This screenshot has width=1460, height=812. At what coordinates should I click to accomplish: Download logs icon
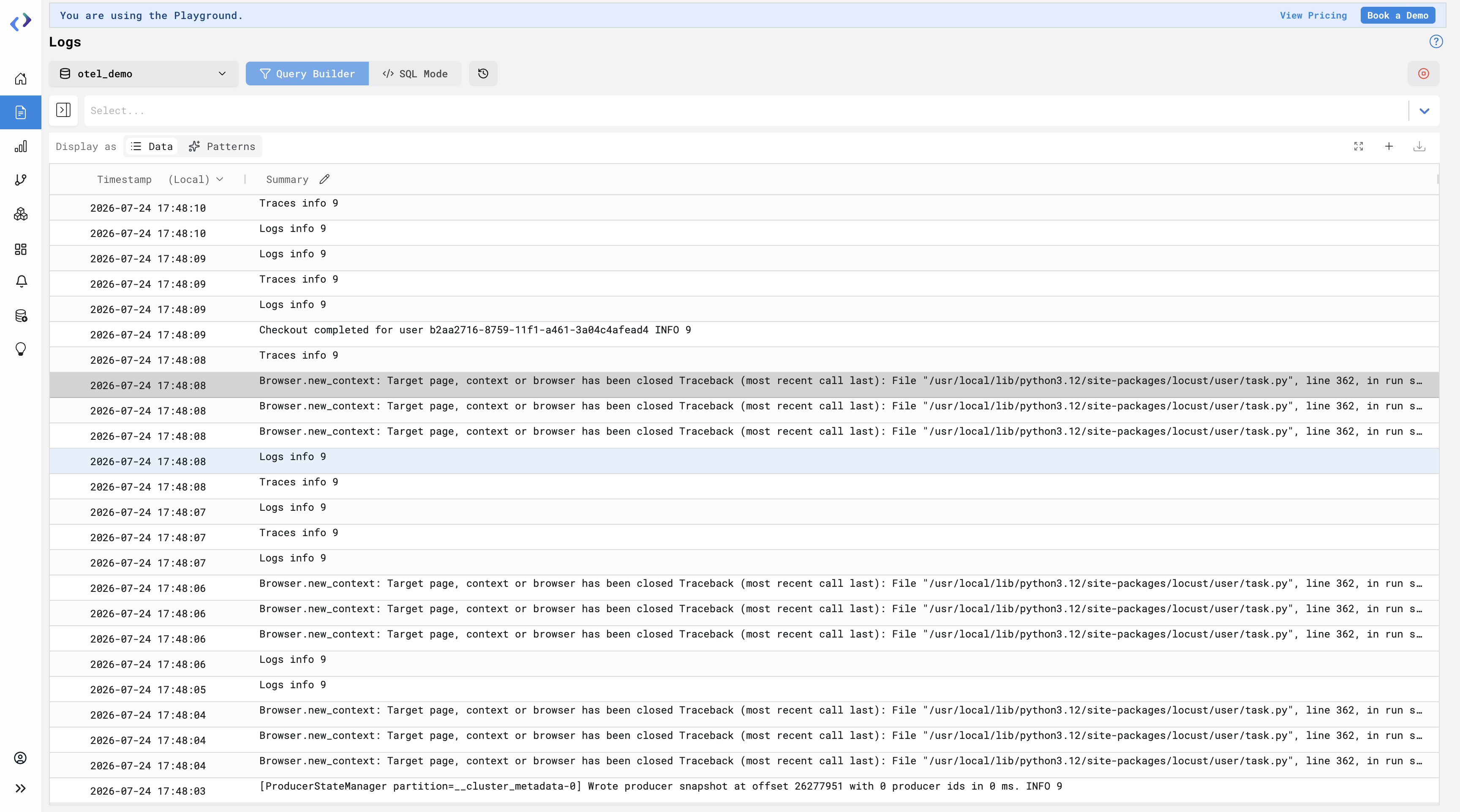pos(1419,146)
